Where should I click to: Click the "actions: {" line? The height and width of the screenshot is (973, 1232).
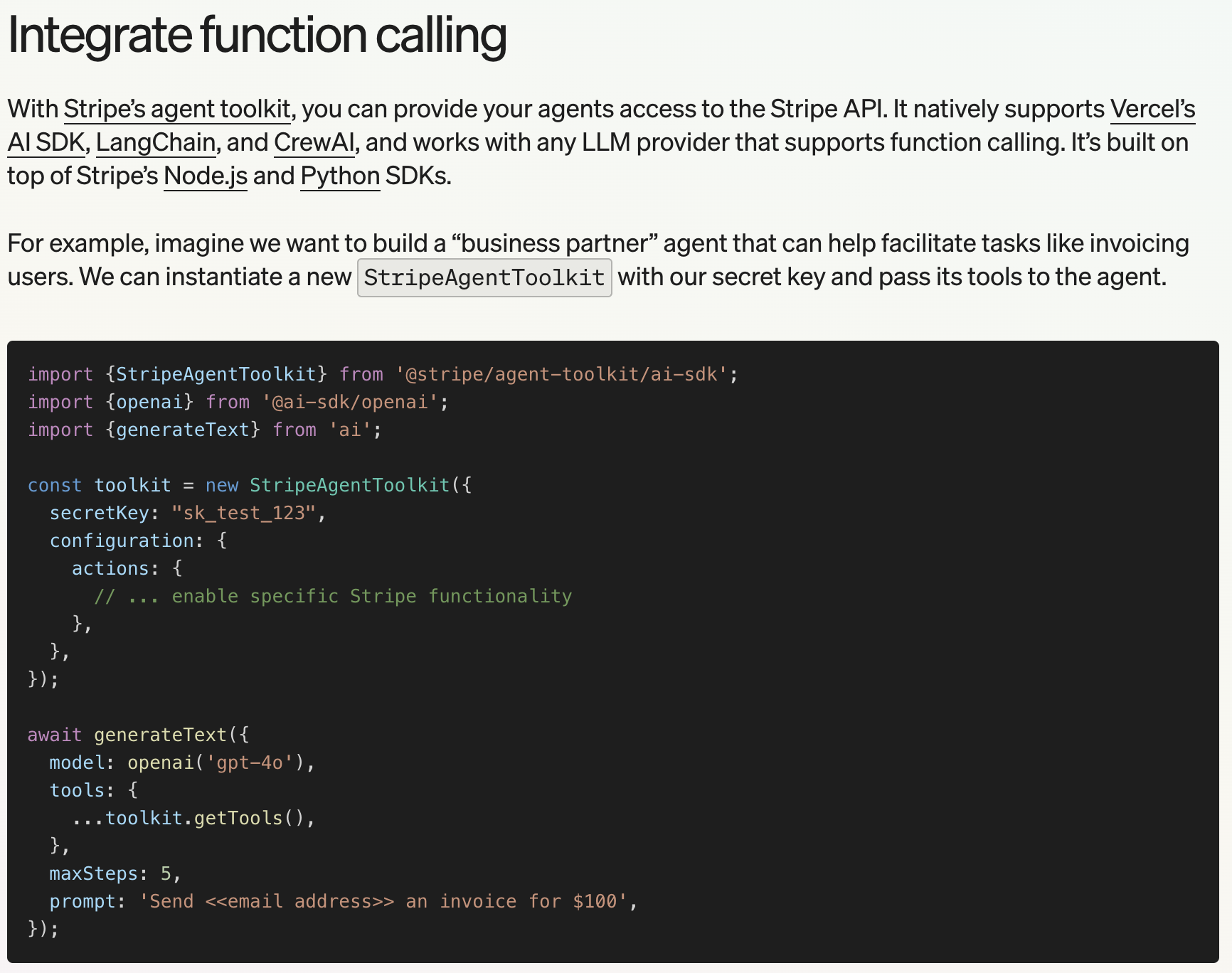(x=127, y=568)
